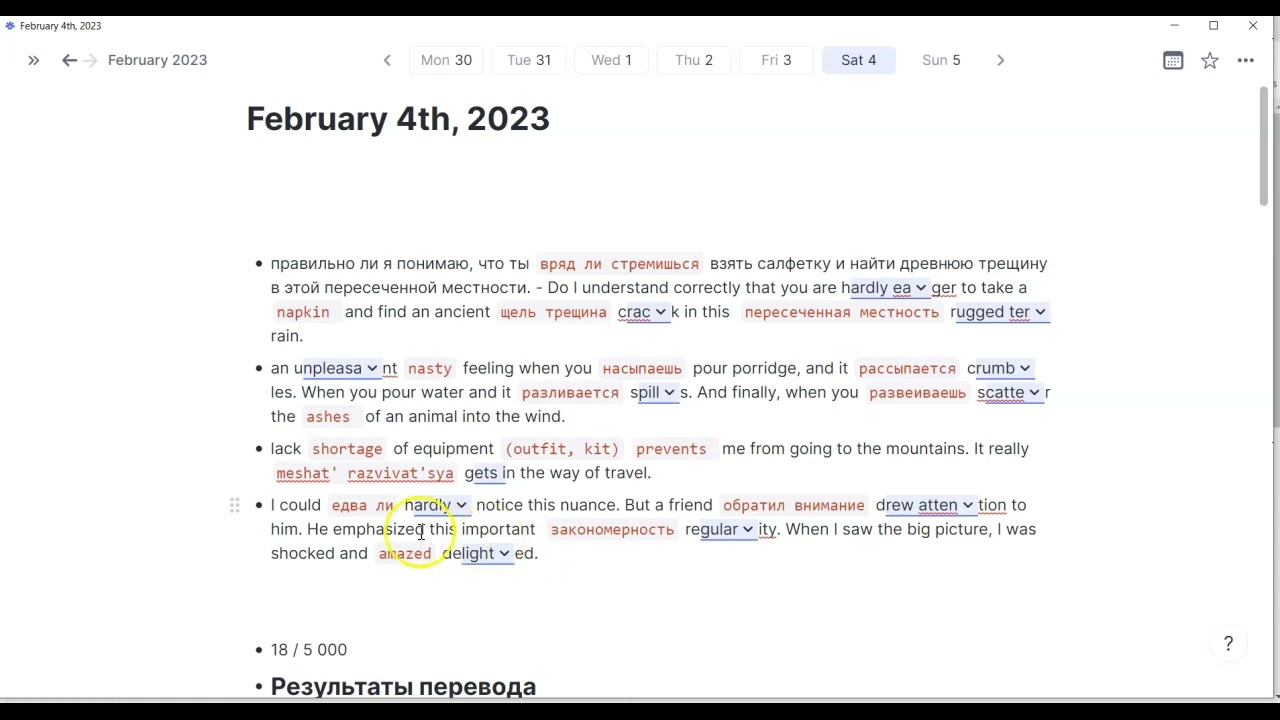The image size is (1280, 720).
Task: Open the February 2023 month view
Action: (x=157, y=60)
